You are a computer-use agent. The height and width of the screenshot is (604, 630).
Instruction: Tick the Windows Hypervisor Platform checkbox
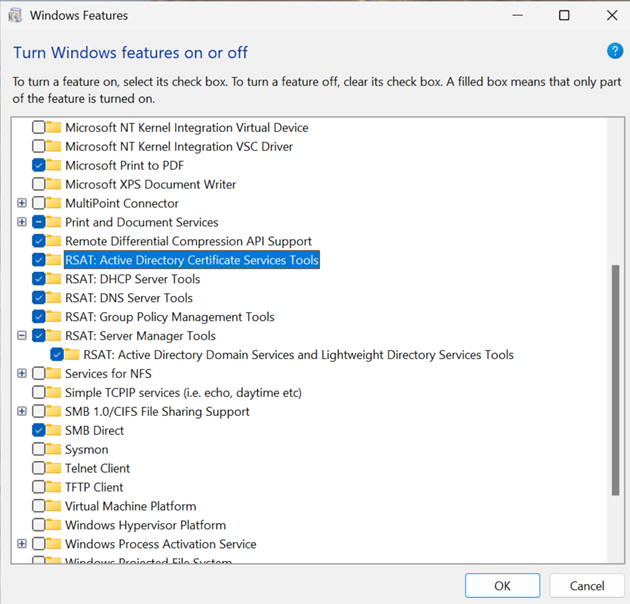(x=39, y=525)
